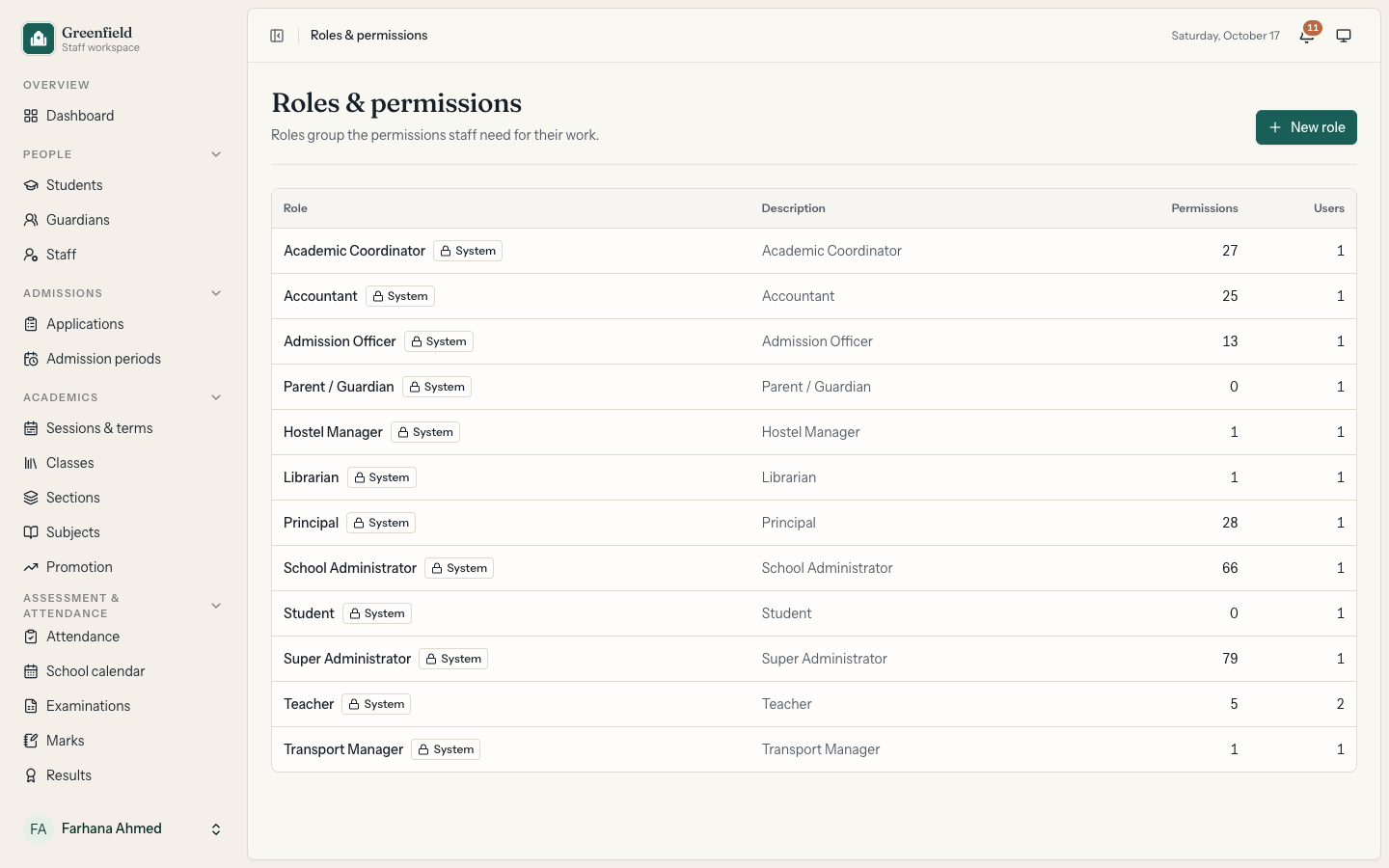Collapse the sidebar panel icon
1389x868 pixels.
pos(277,36)
